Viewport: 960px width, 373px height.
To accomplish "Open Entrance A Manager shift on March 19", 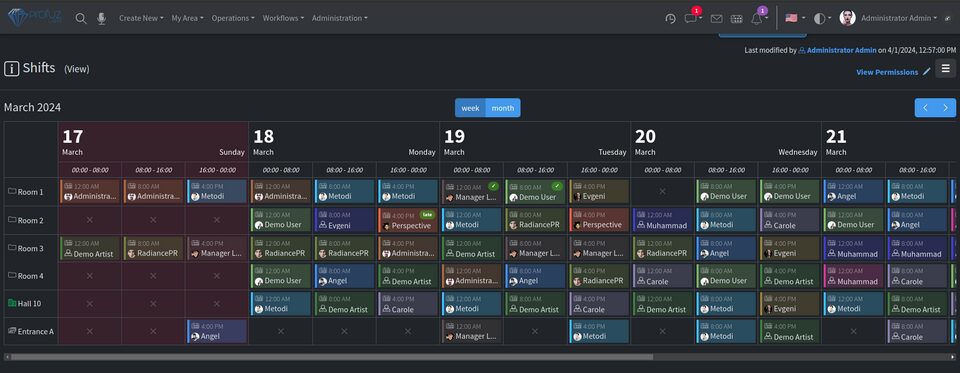I will 472,331.
